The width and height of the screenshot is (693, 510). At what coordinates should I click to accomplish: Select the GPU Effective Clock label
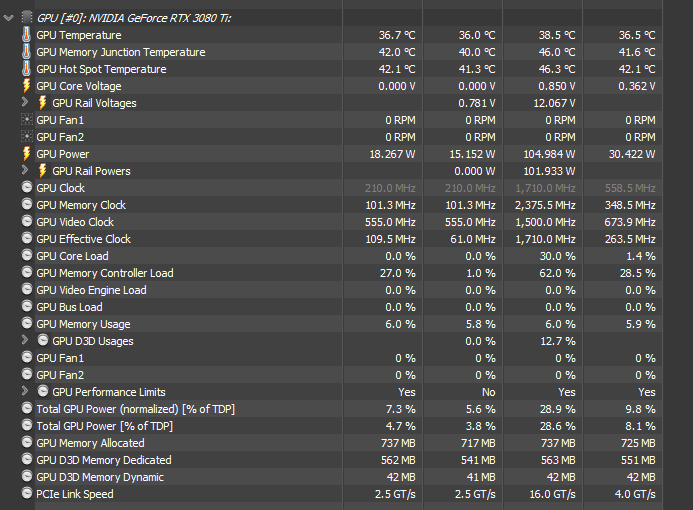point(84,239)
